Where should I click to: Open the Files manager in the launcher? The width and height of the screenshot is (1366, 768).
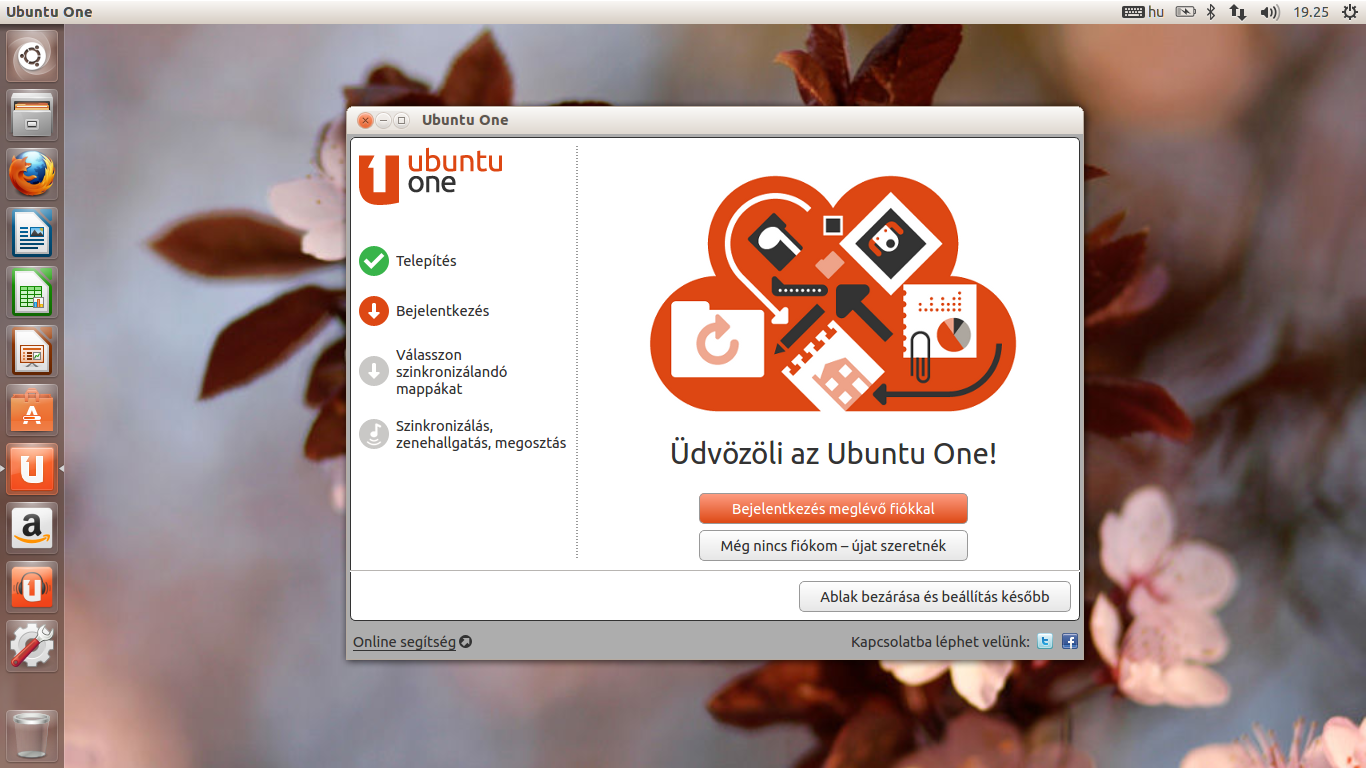click(32, 116)
